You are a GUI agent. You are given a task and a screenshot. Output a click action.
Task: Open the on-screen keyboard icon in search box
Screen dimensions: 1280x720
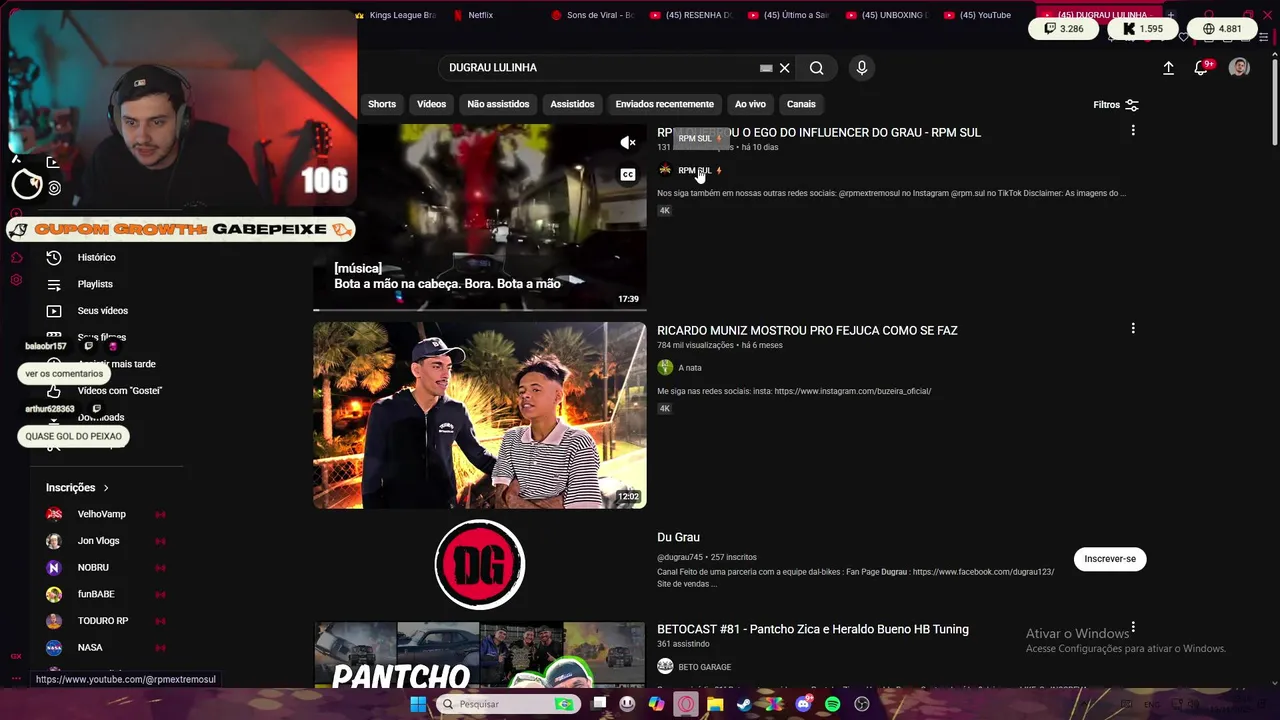click(x=766, y=68)
